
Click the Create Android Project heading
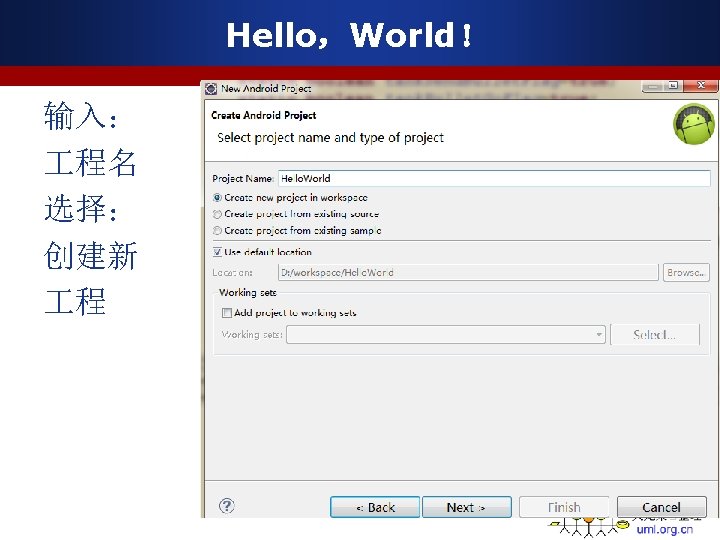click(264, 115)
